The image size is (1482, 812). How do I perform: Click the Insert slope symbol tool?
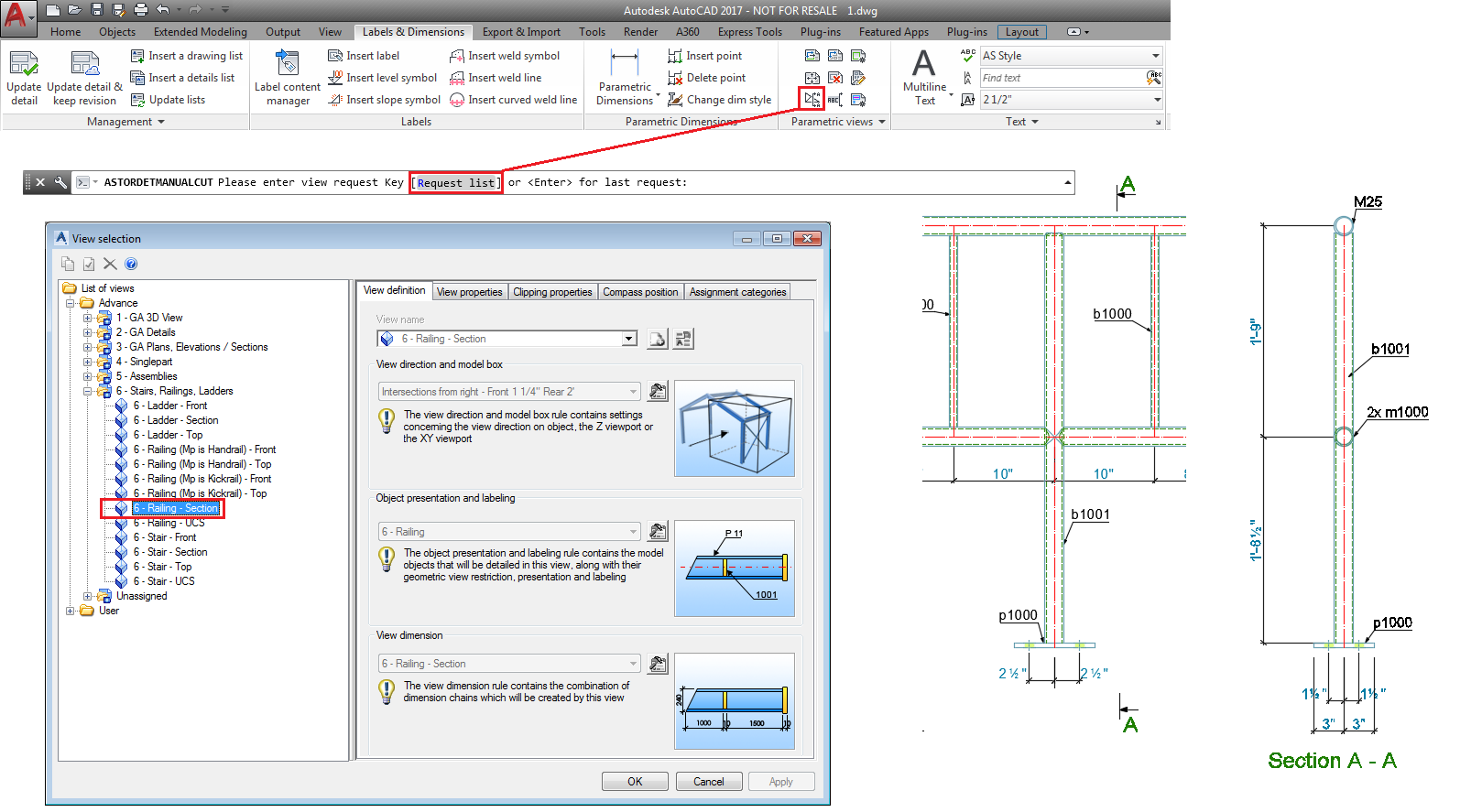tap(384, 100)
